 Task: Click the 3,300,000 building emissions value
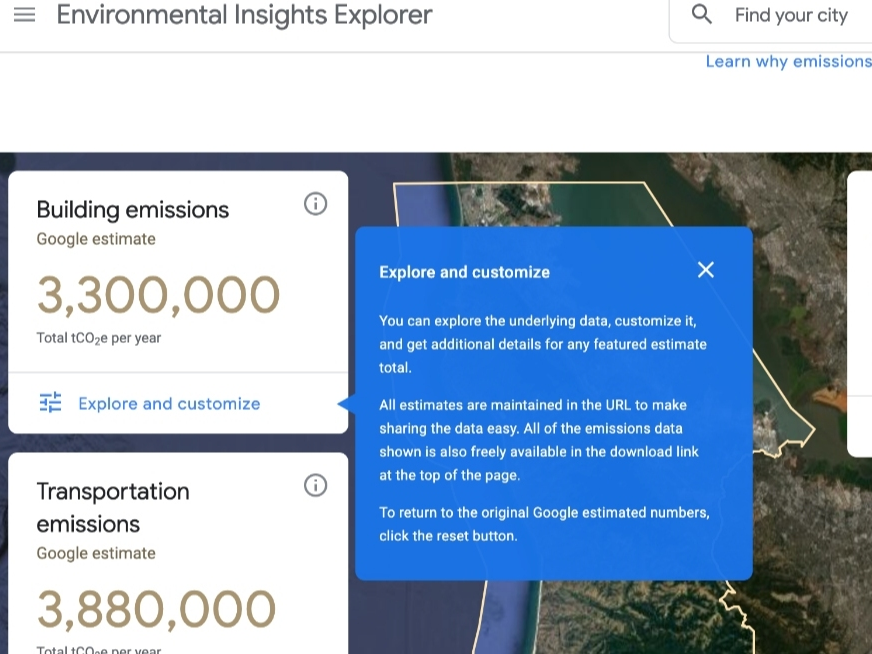coord(158,295)
